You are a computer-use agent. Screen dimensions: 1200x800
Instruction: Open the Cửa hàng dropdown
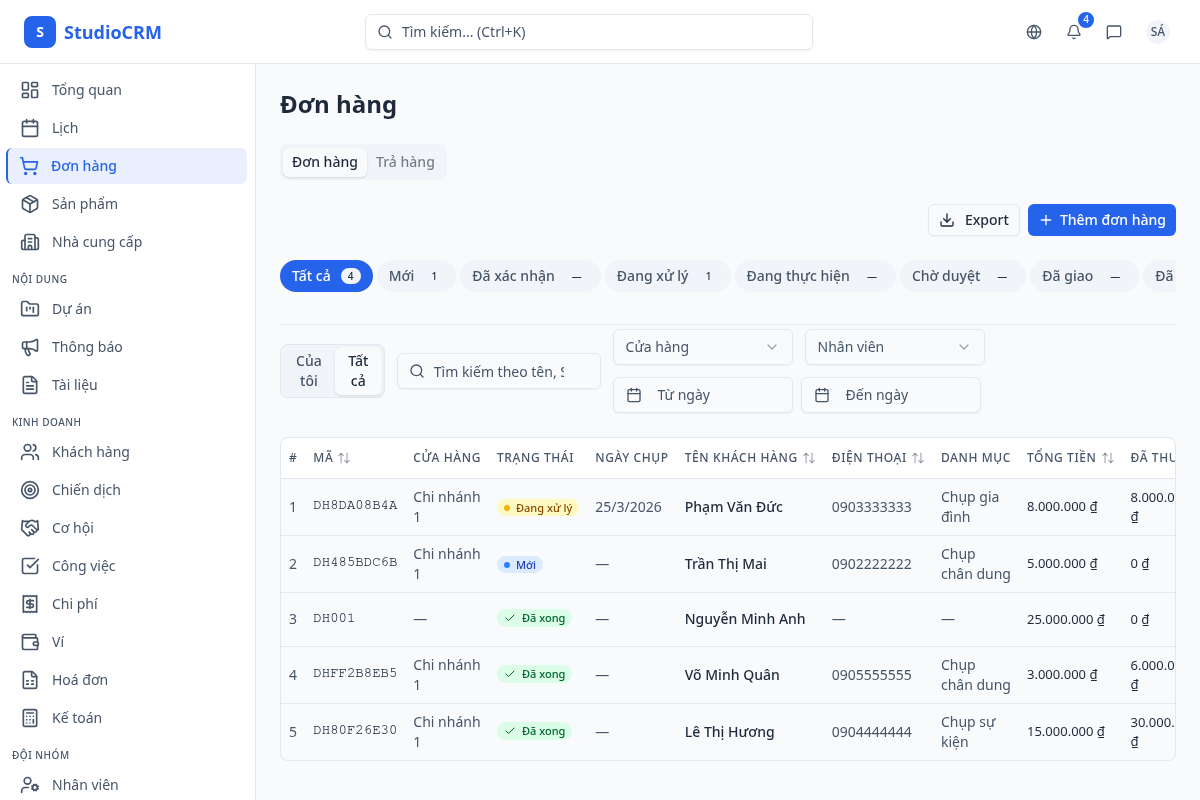tap(702, 347)
